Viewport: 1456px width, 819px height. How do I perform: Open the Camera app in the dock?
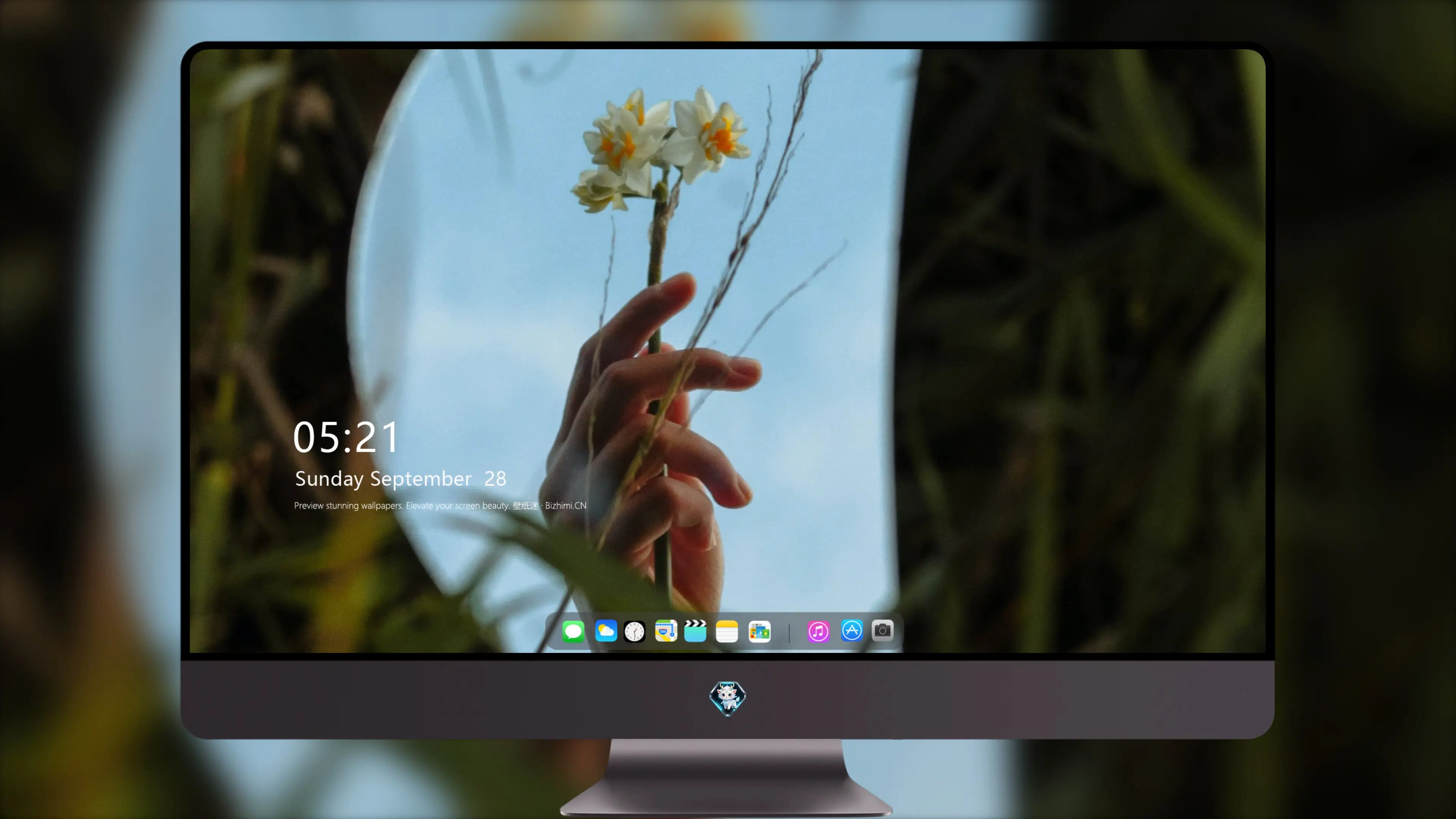pyautogui.click(x=882, y=630)
